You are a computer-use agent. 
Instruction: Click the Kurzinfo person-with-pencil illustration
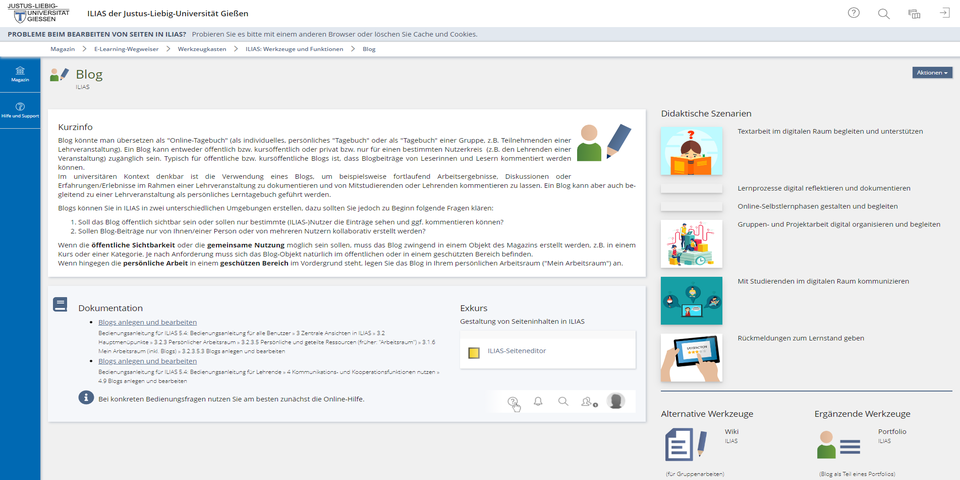tap(604, 143)
